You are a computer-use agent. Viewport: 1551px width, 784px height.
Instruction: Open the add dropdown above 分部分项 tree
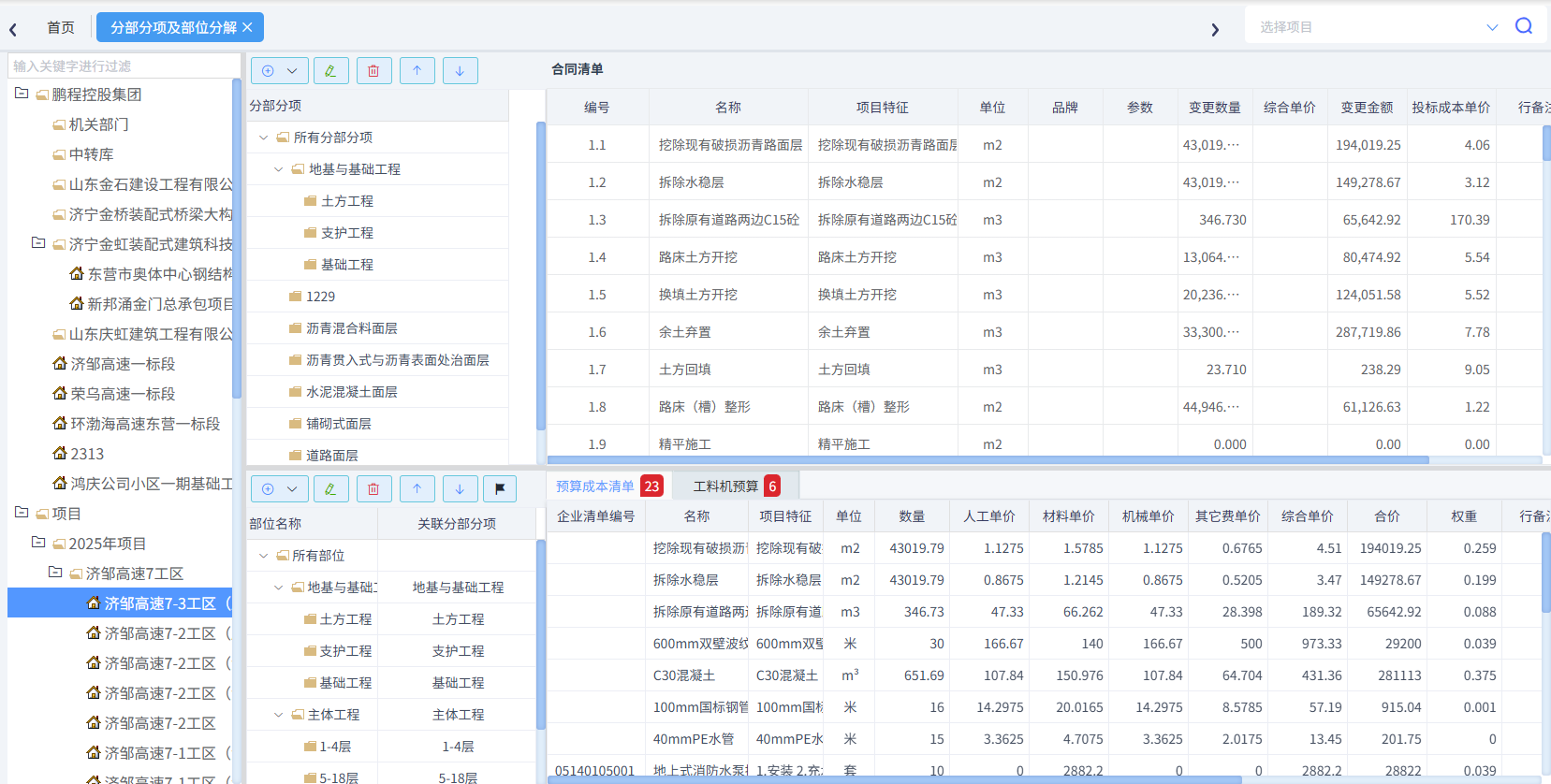[280, 71]
